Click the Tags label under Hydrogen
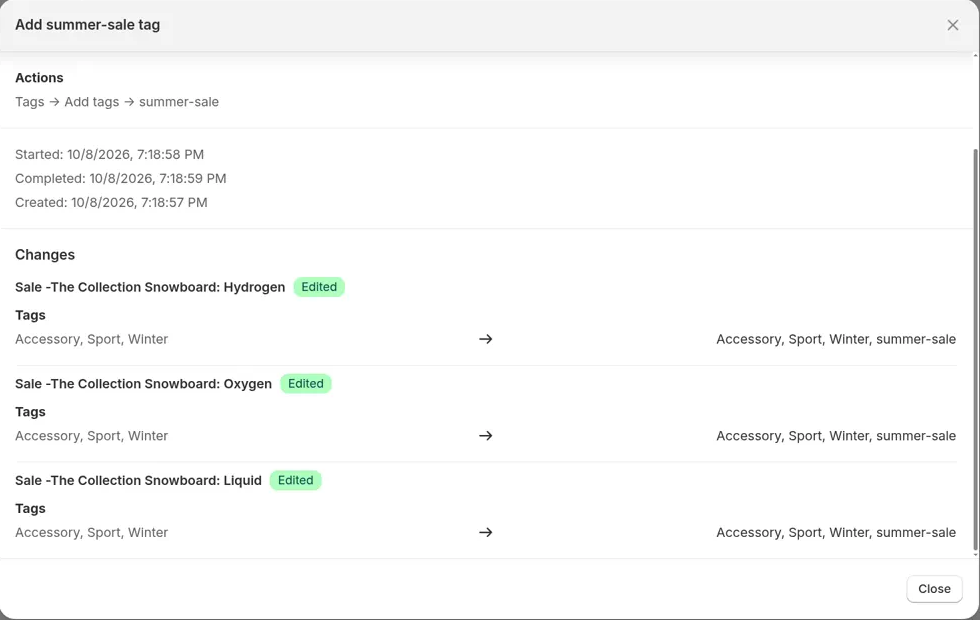Viewport: 980px width, 620px height. click(x=30, y=315)
